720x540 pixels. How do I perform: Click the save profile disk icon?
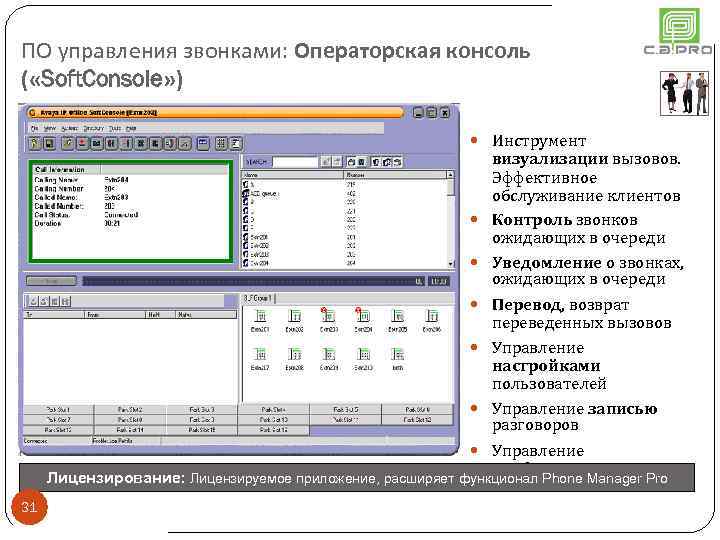(x=50, y=144)
